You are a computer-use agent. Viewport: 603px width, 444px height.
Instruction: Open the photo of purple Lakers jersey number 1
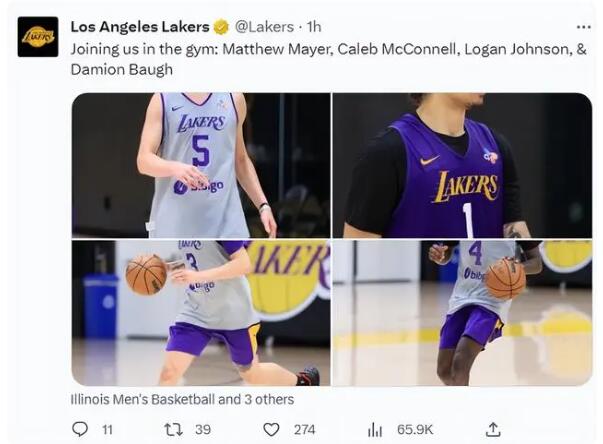462,165
